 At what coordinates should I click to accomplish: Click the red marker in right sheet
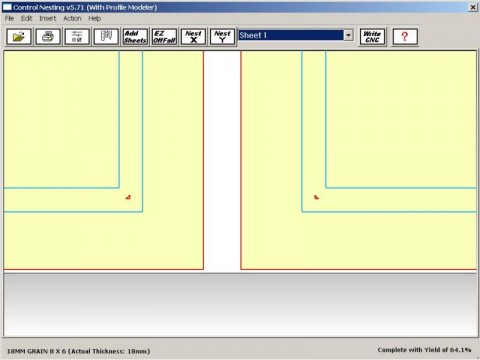click(x=316, y=197)
